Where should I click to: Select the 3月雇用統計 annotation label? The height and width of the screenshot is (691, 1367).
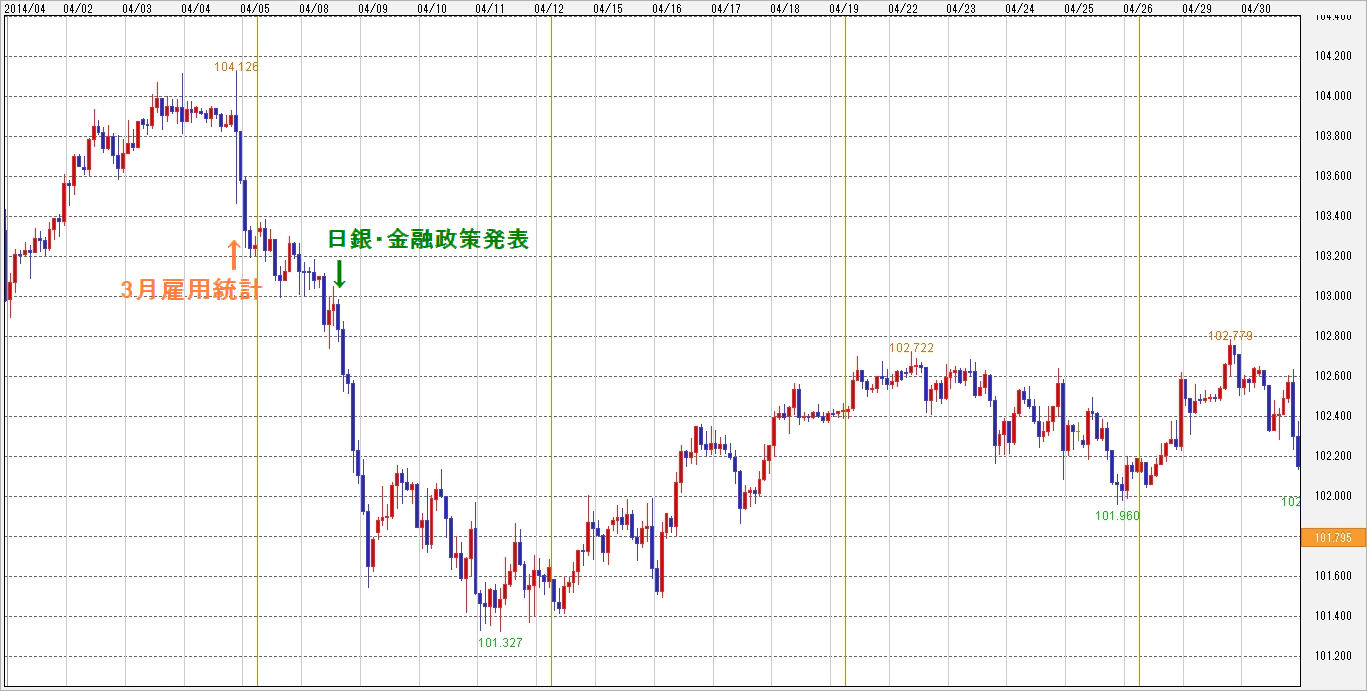point(191,289)
